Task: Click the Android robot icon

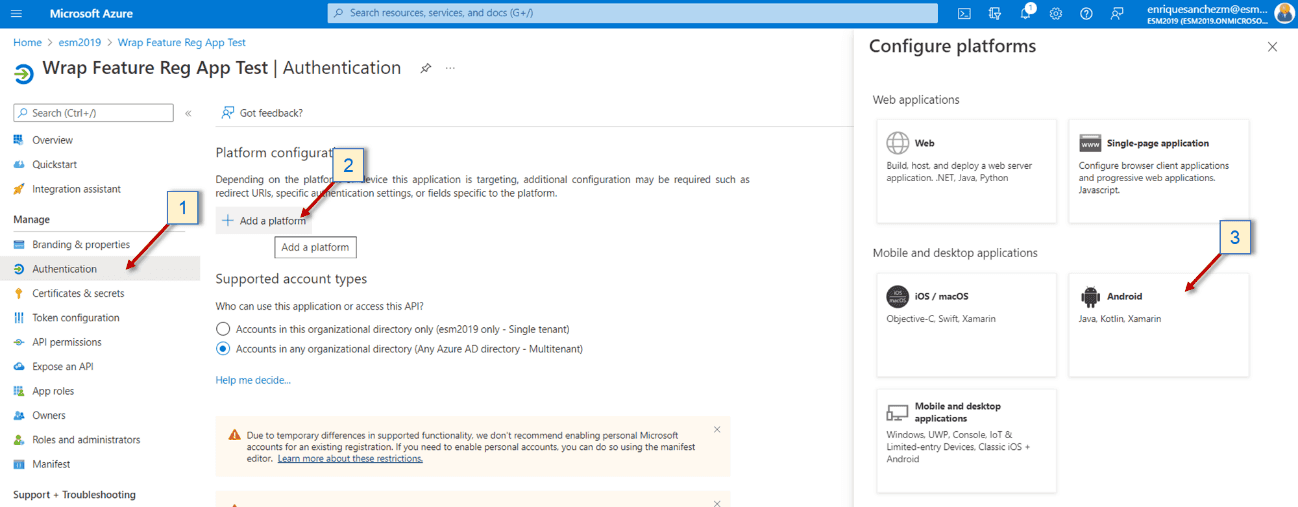Action: tap(1089, 297)
